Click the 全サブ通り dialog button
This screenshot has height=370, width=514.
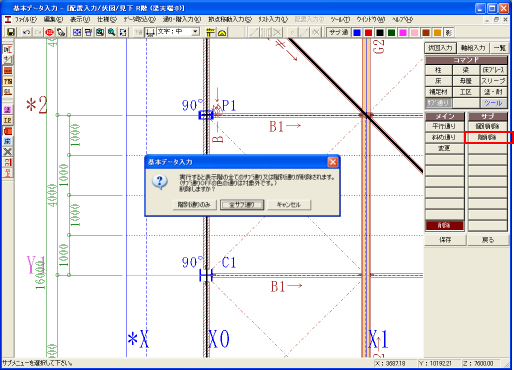point(242,205)
